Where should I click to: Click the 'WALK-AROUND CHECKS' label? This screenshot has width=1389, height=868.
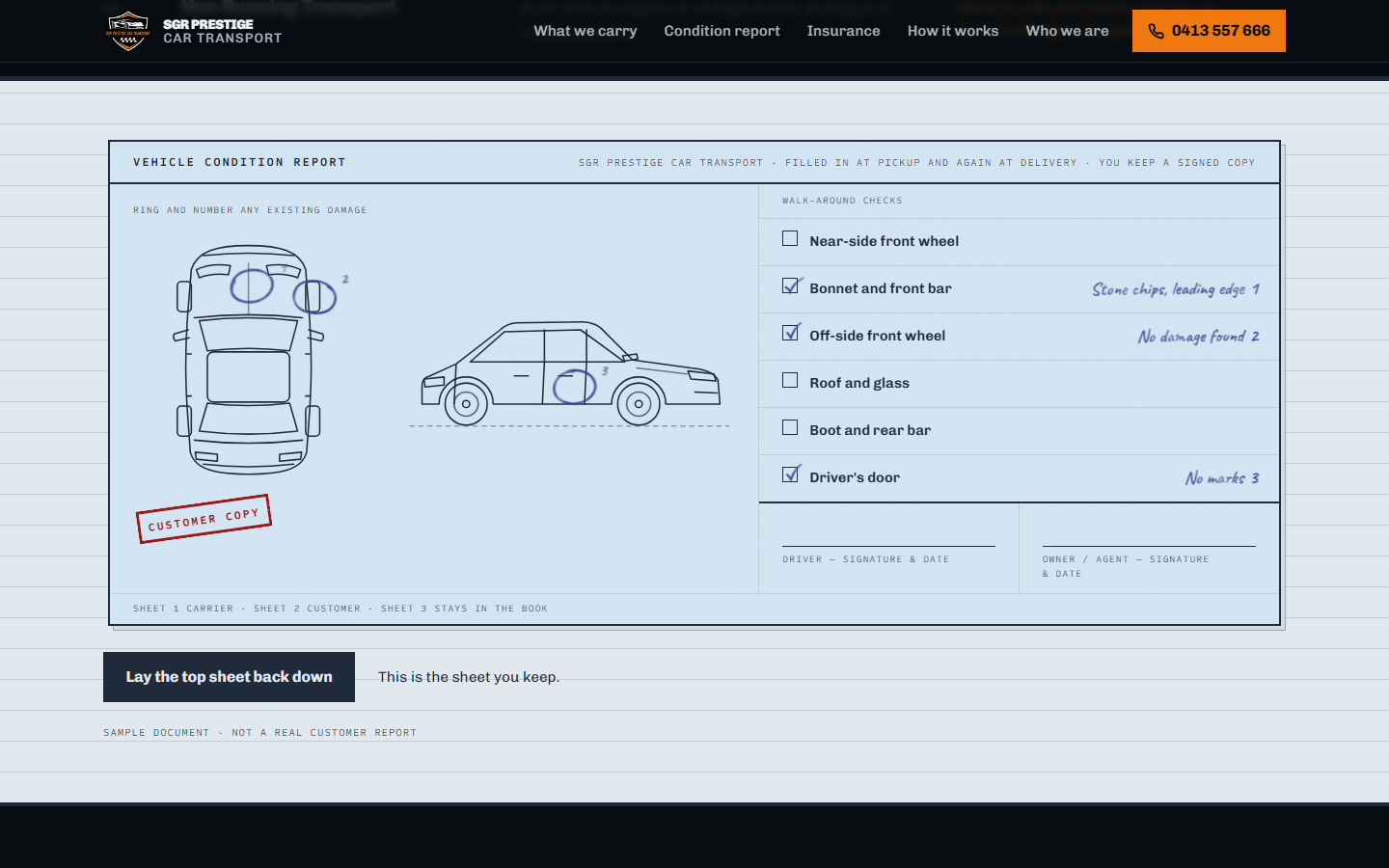pos(842,201)
